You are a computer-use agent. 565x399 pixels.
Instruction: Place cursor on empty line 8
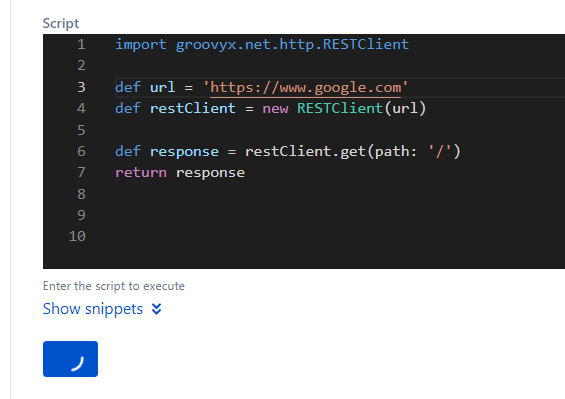click(x=339, y=194)
